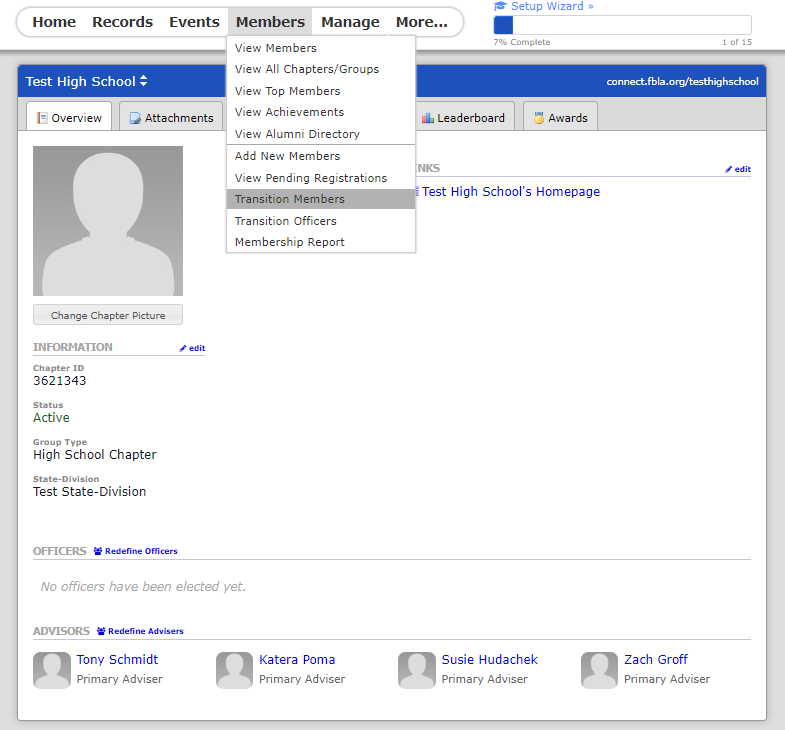Select Transition Officers entry
785x730 pixels.
pos(321,221)
